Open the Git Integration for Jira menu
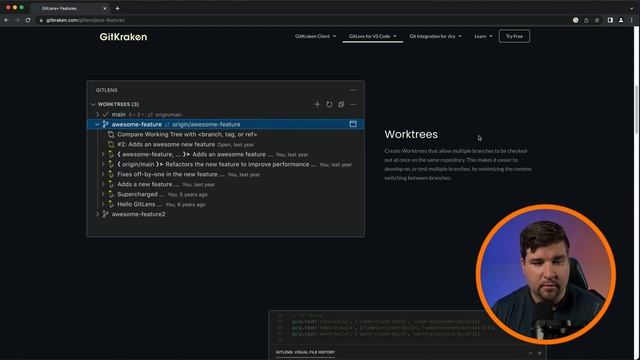 point(436,36)
